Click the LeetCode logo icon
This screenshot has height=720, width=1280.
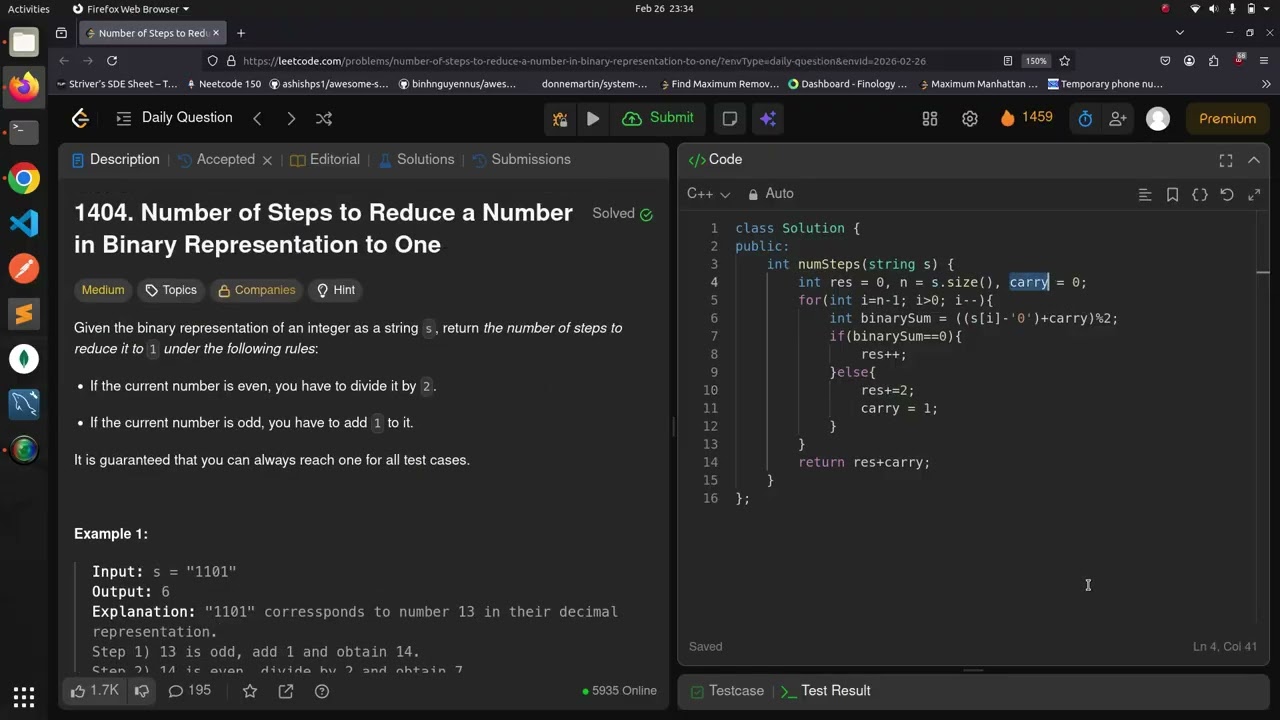tap(81, 118)
